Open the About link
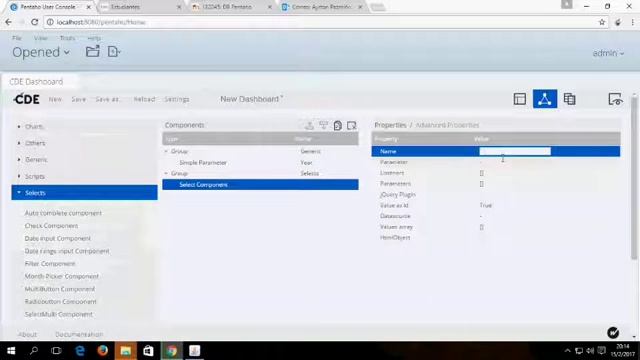Image resolution: width=640 pixels, height=360 pixels. point(27,334)
